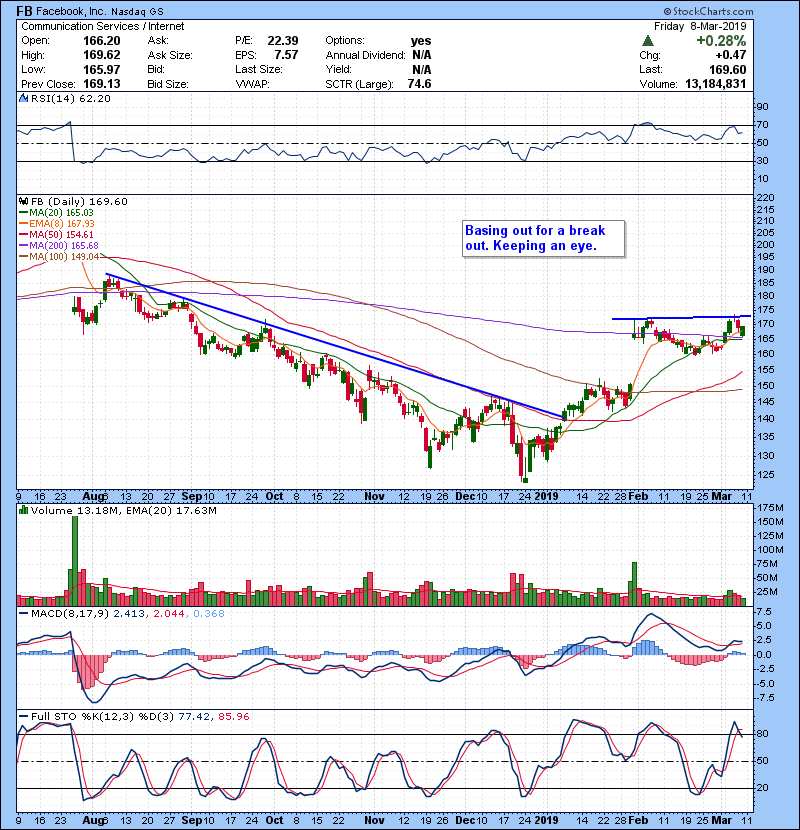Click the MACD legend line marker
This screenshot has width=800, height=830.
[x=23, y=614]
